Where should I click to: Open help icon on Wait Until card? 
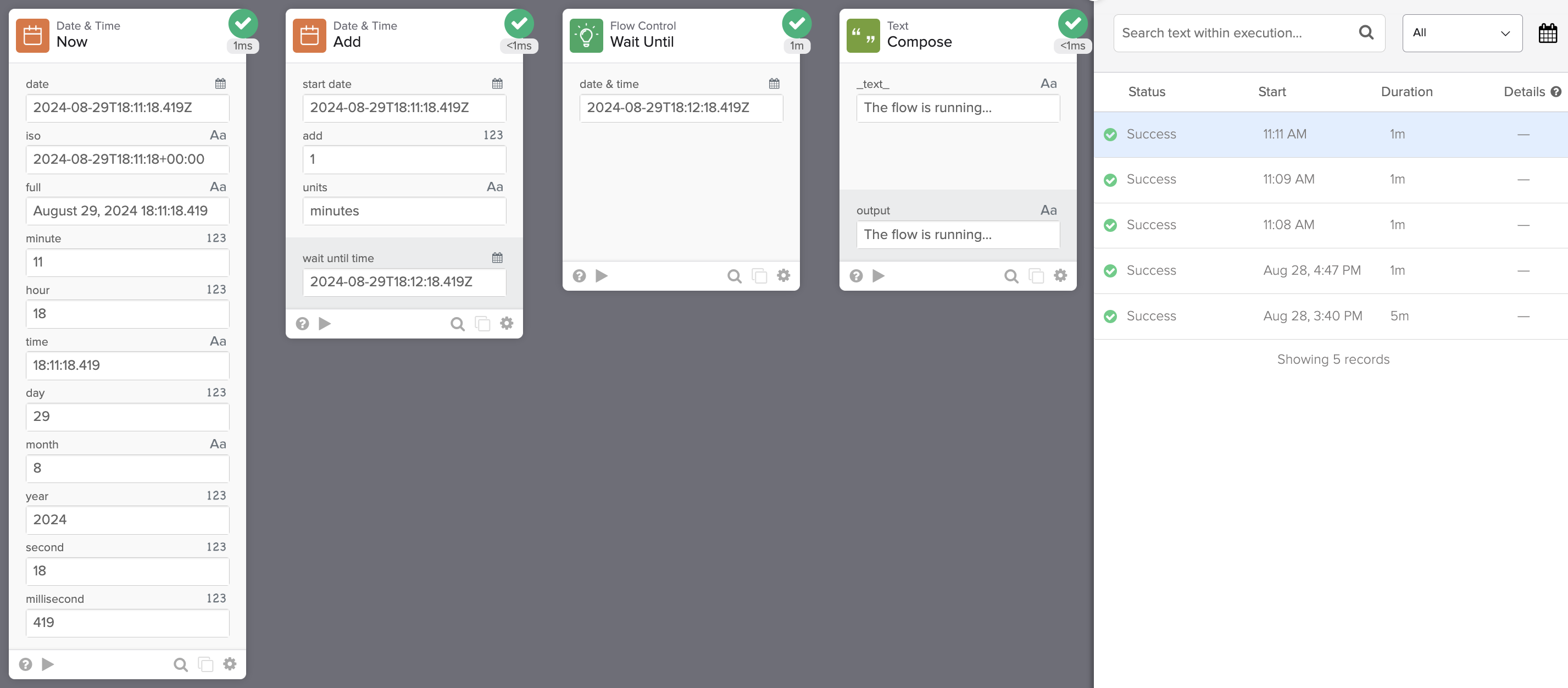[x=579, y=276]
